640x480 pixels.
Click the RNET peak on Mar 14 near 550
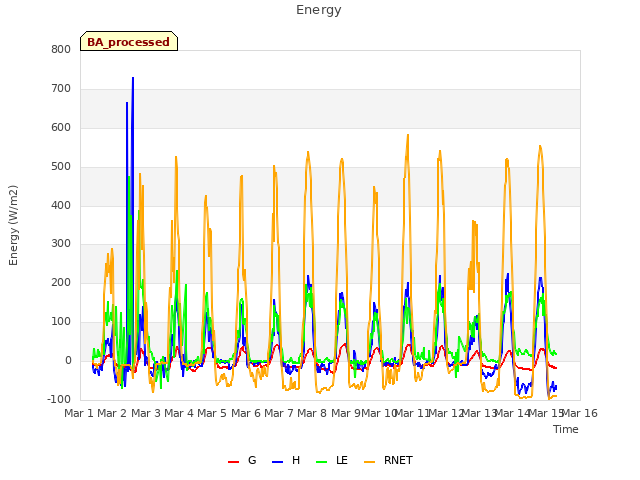[540, 146]
